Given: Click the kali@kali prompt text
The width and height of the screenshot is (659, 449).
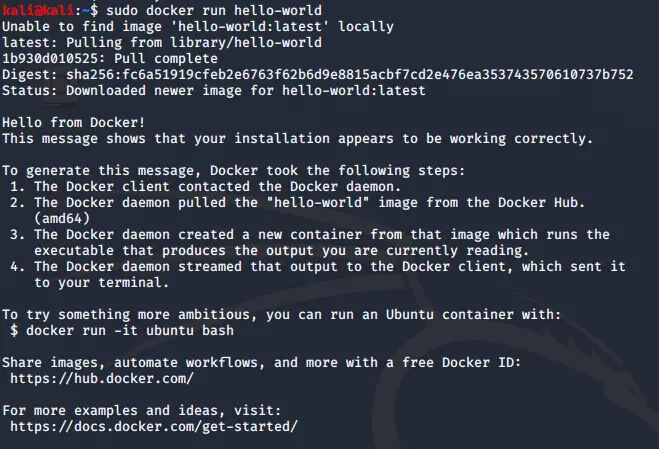Looking at the screenshot, I should point(38,10).
